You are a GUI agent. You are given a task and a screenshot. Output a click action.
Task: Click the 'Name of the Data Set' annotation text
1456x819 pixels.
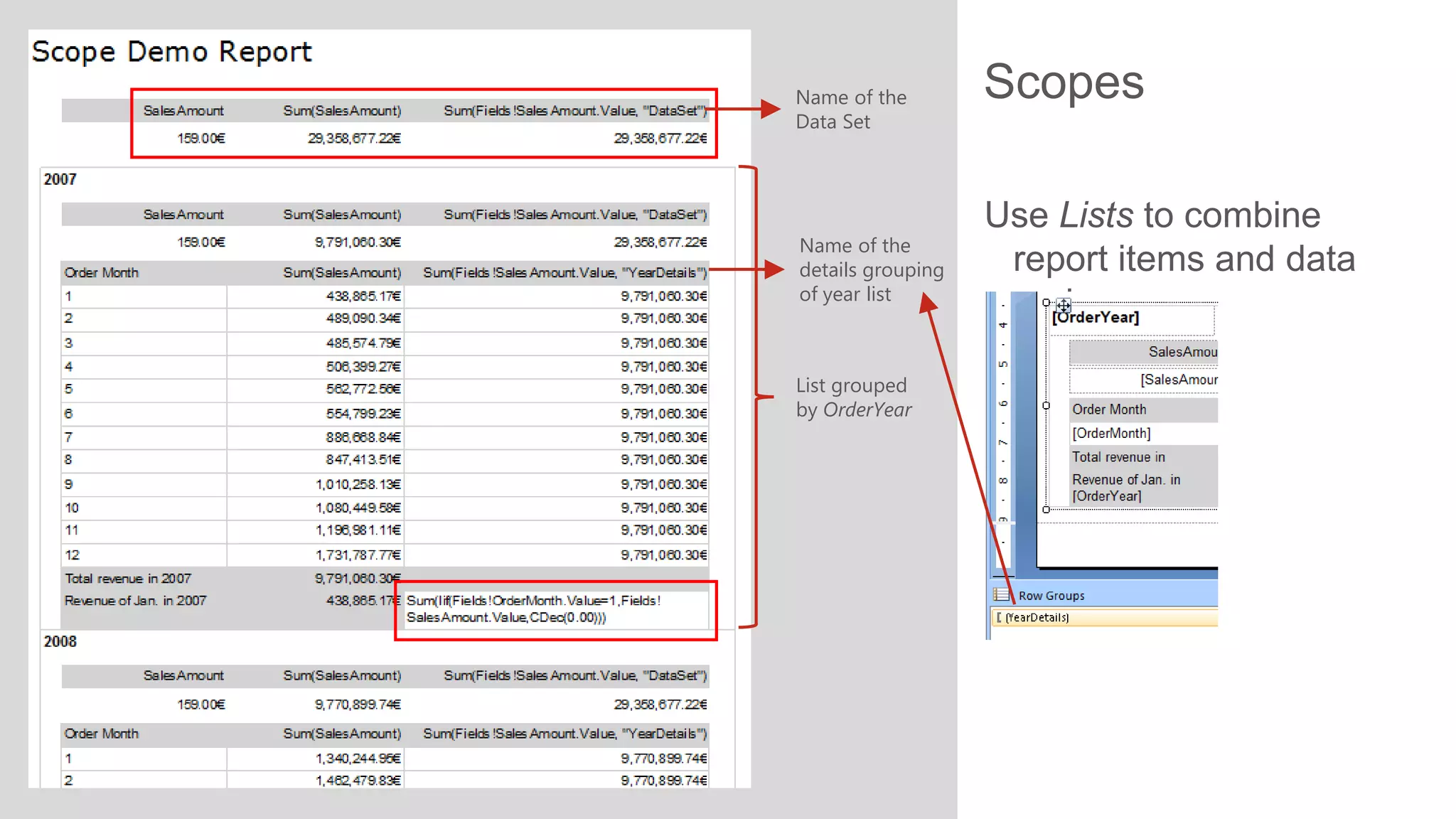pos(851,109)
